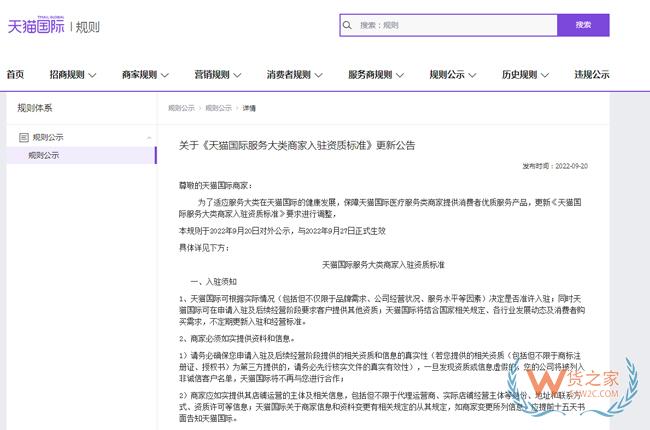Click the purple 搜索 button
650x430 pixels.
click(583, 25)
